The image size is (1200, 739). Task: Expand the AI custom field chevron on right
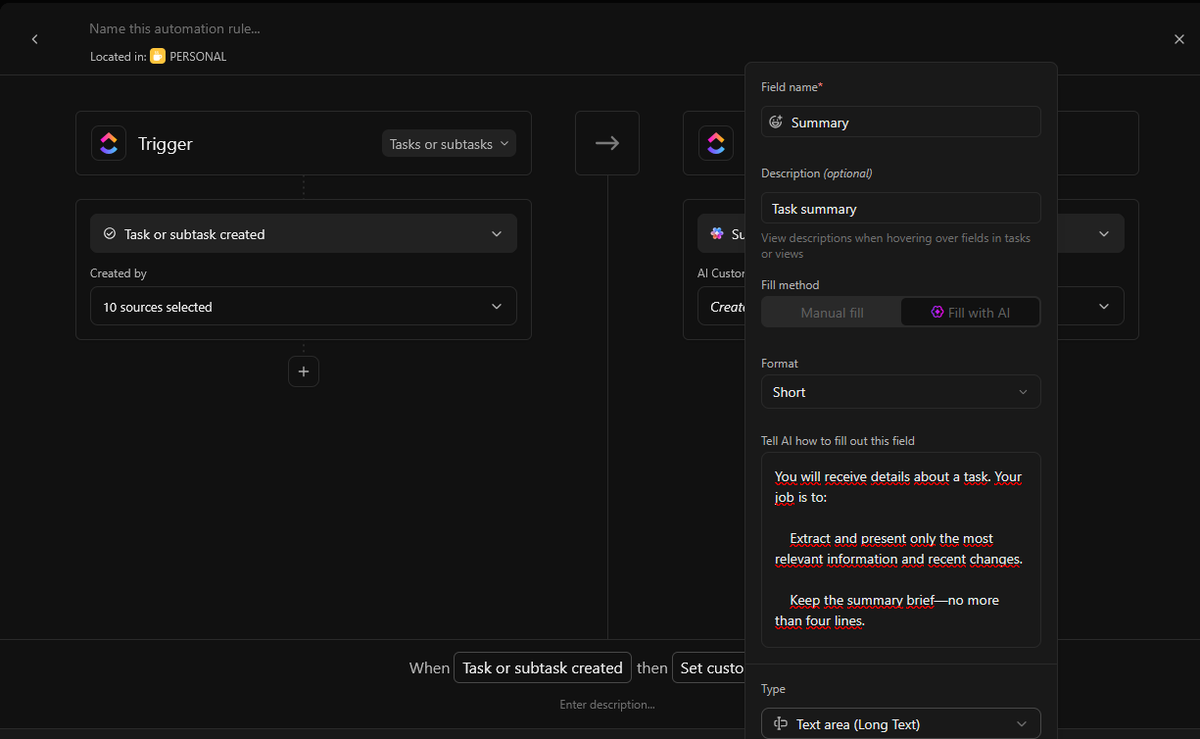click(1104, 306)
